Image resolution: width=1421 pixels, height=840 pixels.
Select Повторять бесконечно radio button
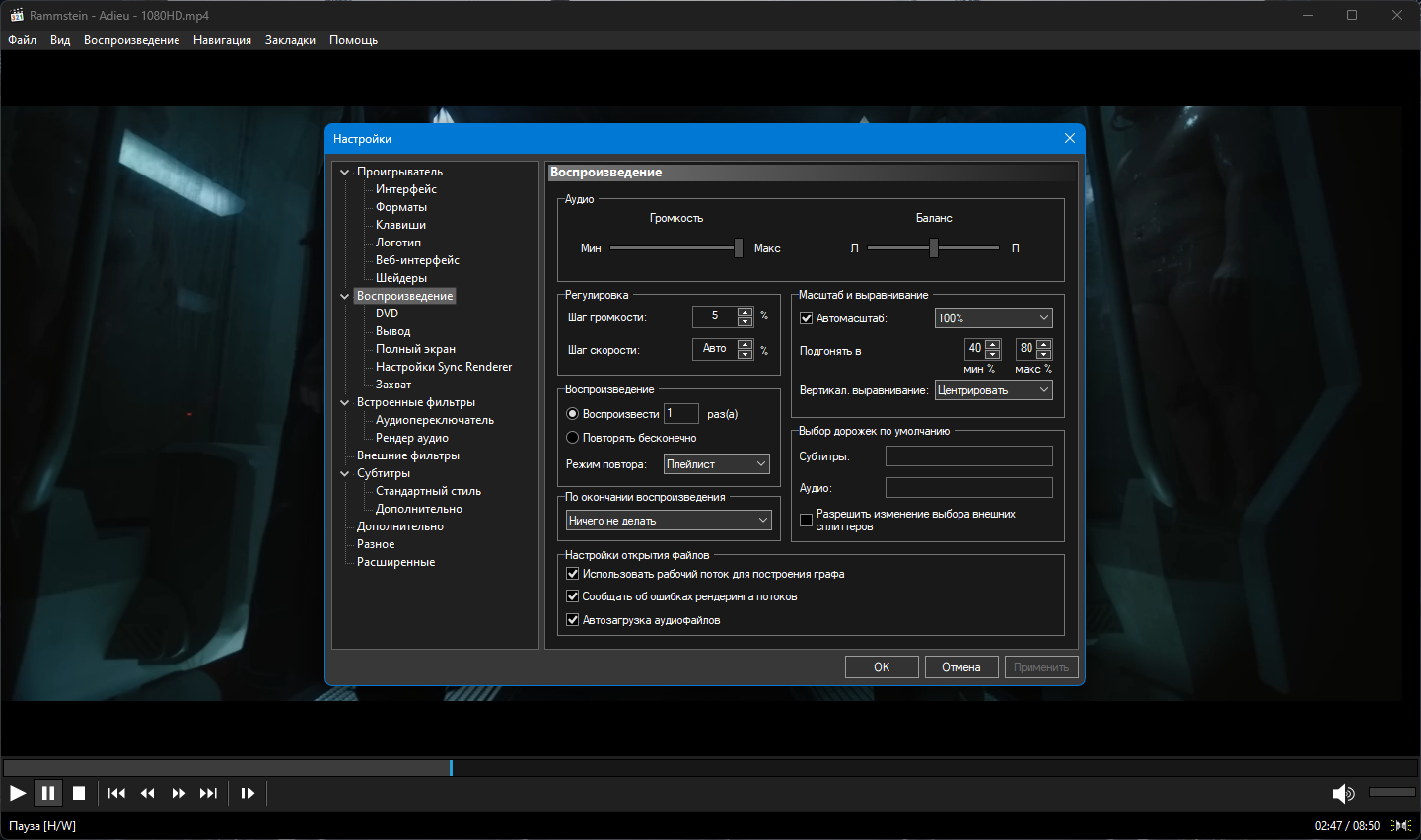point(572,438)
